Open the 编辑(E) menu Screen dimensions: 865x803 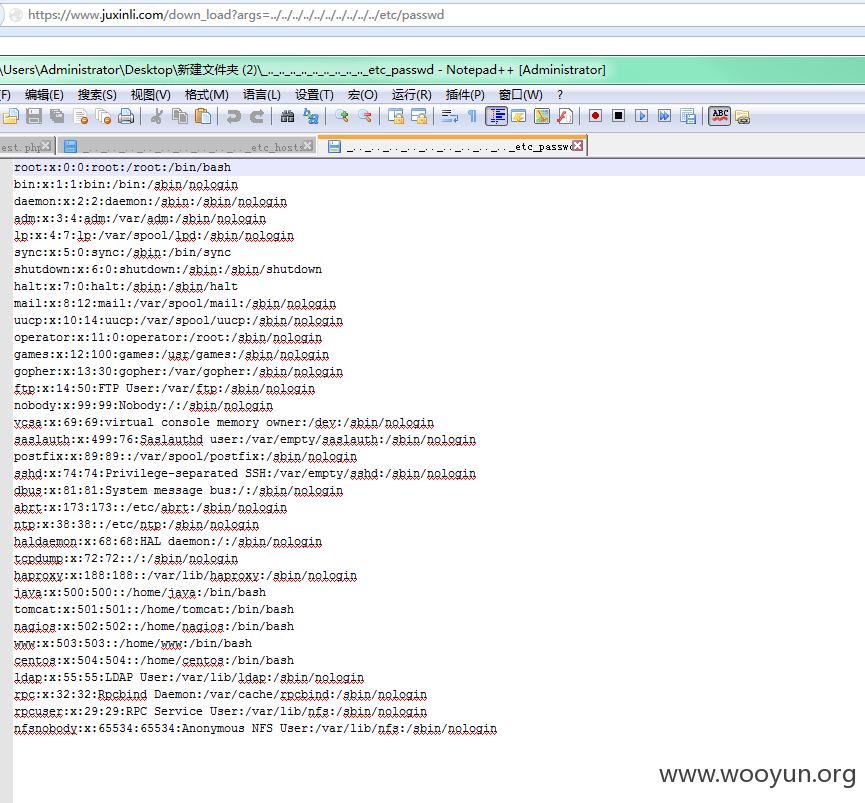pos(44,95)
